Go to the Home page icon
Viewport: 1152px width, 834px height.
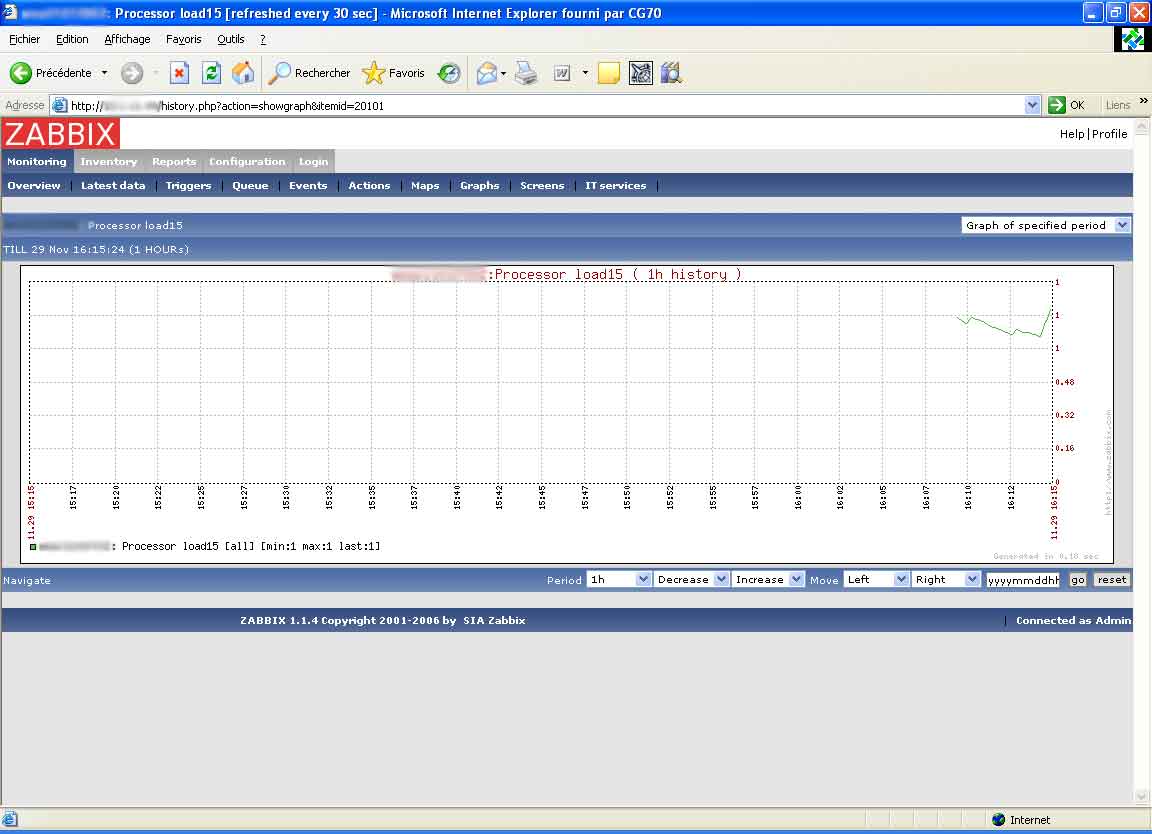pyautogui.click(x=243, y=73)
